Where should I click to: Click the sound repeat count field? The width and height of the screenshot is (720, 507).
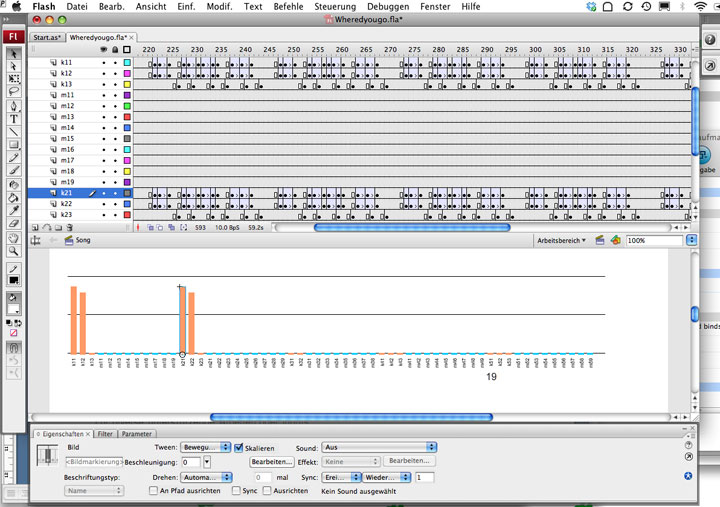click(425, 478)
